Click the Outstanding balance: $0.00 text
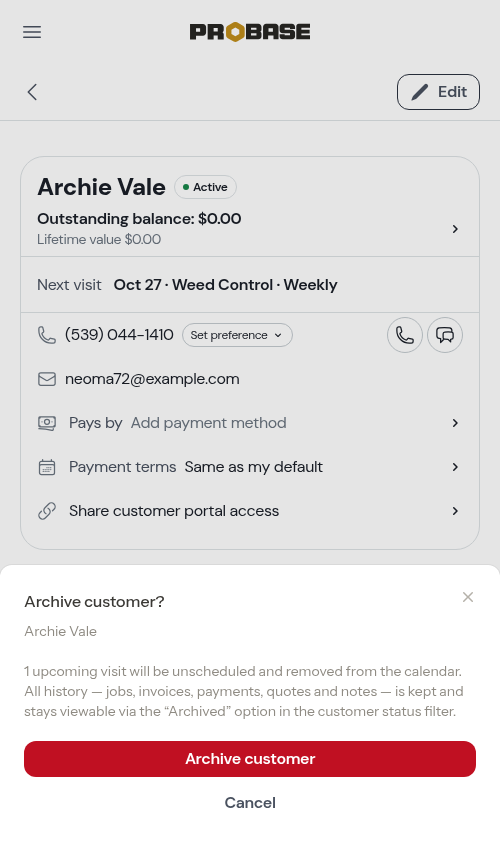The image size is (500, 845). coord(139,219)
